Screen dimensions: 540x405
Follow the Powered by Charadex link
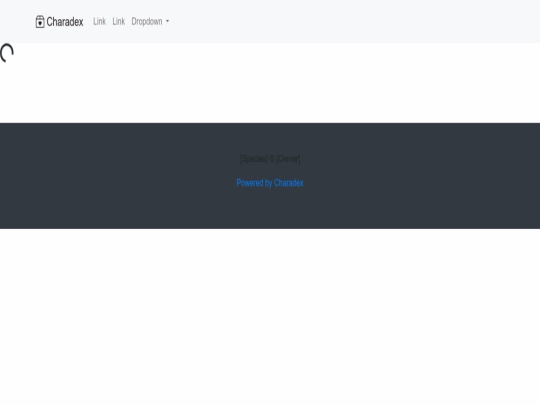coord(270,183)
